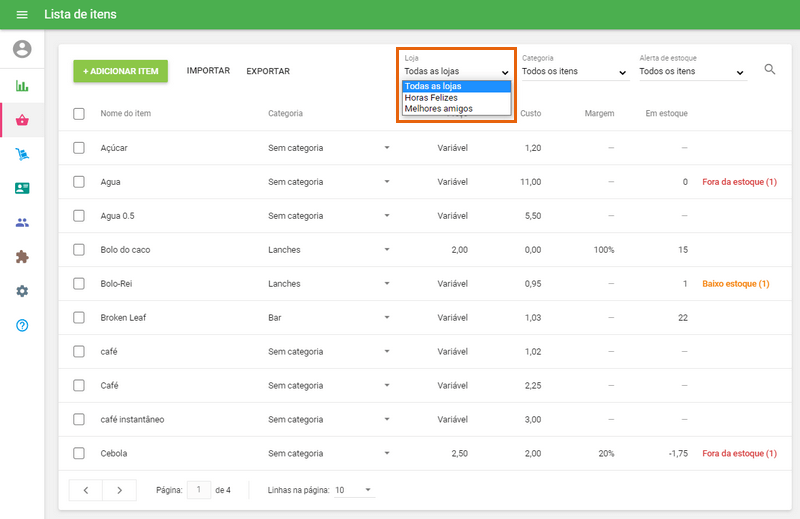Open settings gear icon in sidebar
Image resolution: width=800 pixels, height=519 pixels.
22,291
